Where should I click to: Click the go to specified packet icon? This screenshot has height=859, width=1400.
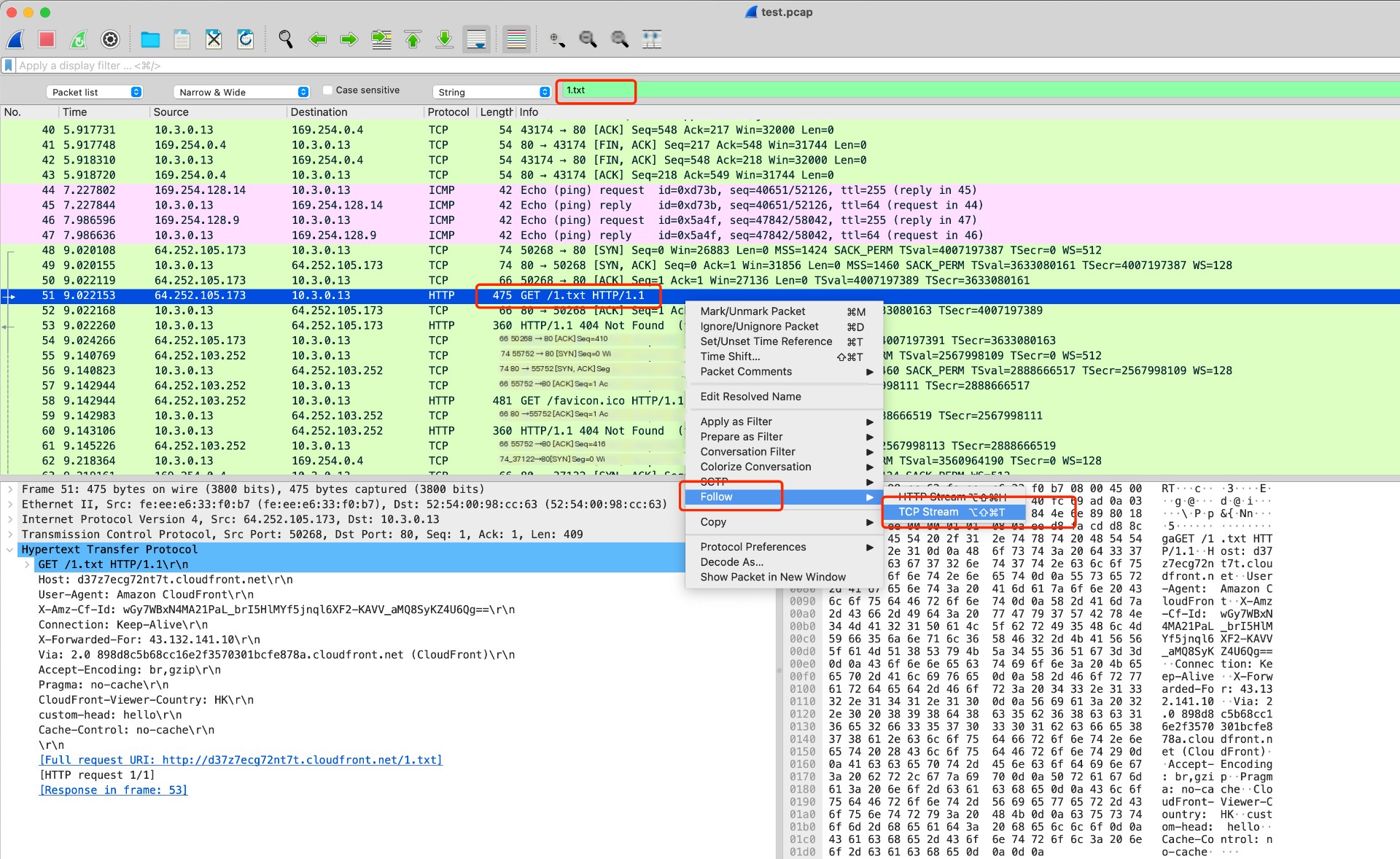click(x=381, y=39)
